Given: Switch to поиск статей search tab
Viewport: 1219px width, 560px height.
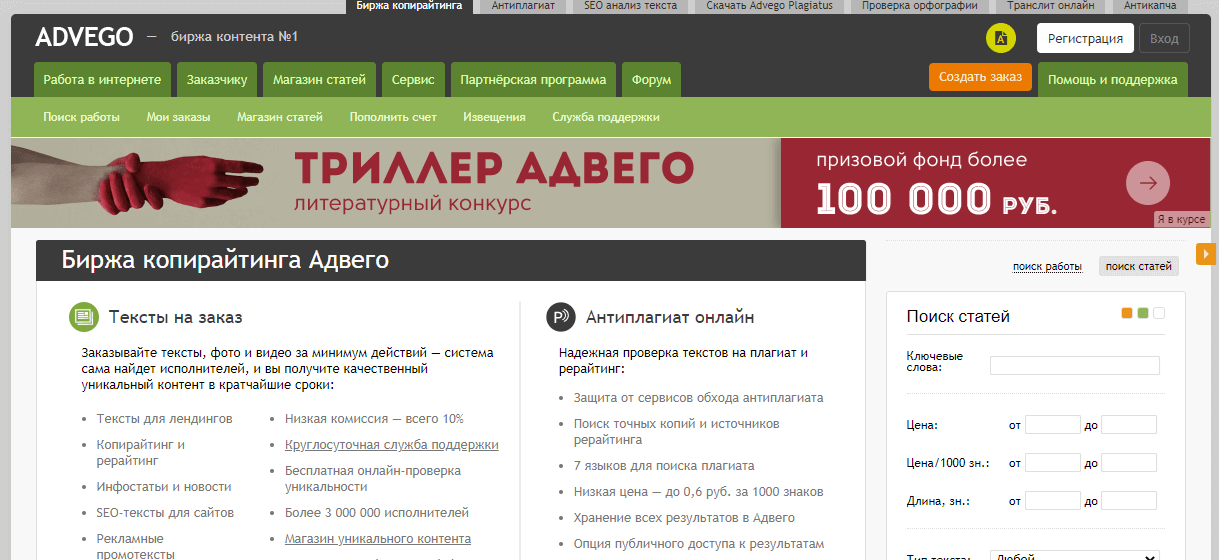Looking at the screenshot, I should pyautogui.click(x=1138, y=266).
